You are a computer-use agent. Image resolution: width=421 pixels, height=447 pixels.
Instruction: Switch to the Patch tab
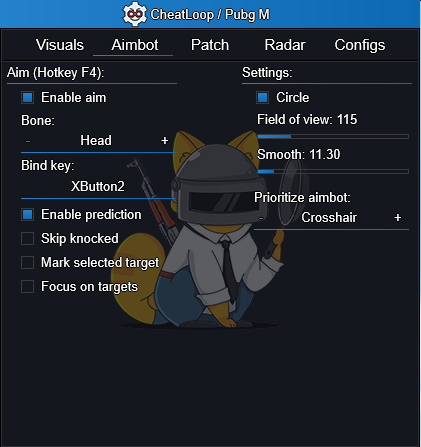point(210,45)
